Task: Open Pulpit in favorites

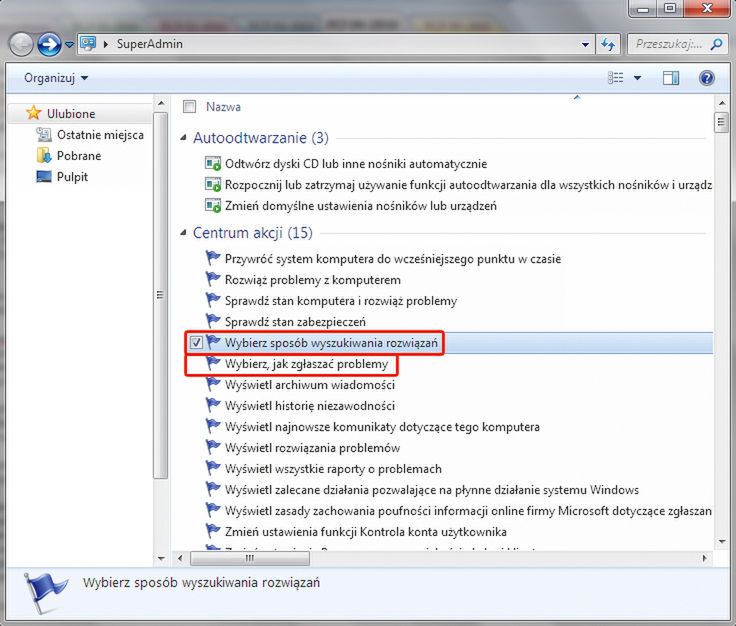Action: tap(72, 177)
